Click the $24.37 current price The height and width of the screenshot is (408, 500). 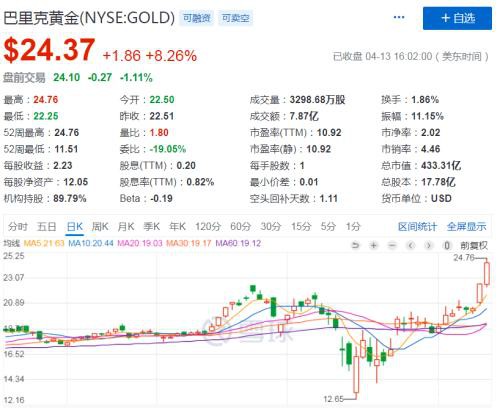[x=50, y=50]
